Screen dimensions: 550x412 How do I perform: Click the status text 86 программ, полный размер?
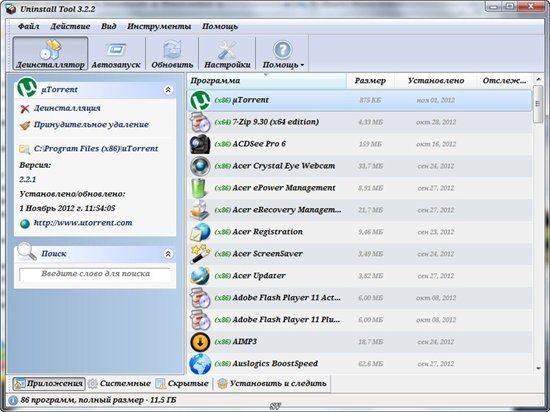point(98,400)
